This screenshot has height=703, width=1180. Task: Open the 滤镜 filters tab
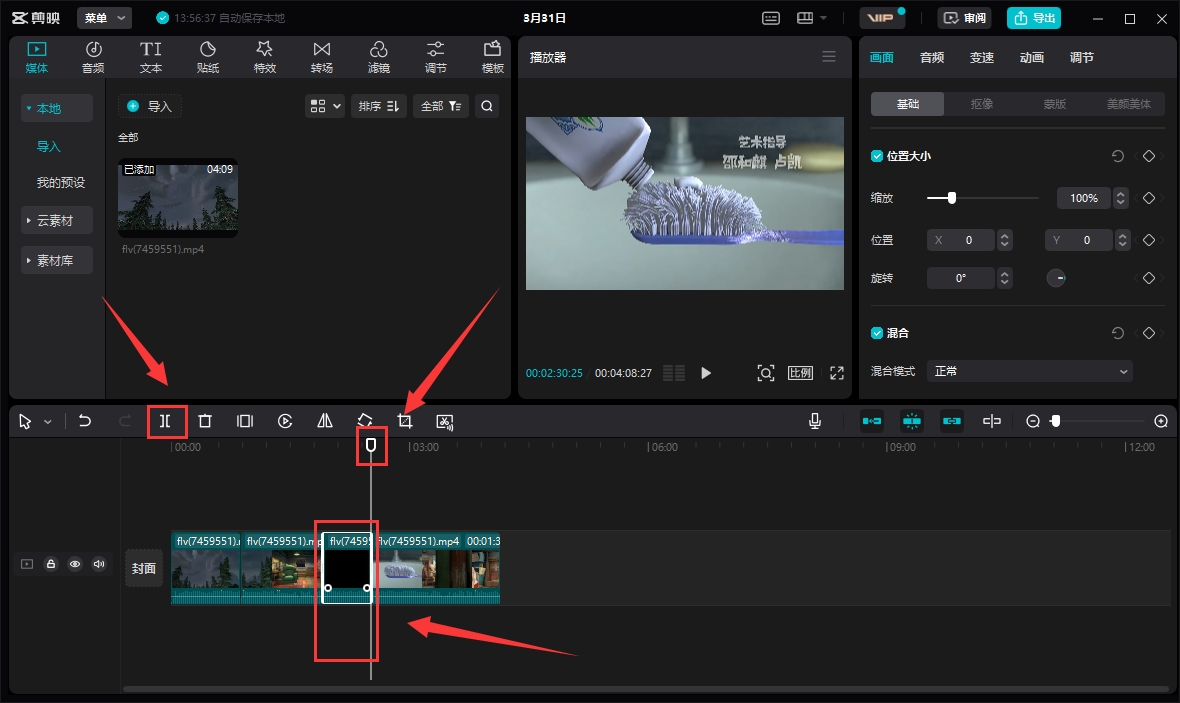coord(379,57)
